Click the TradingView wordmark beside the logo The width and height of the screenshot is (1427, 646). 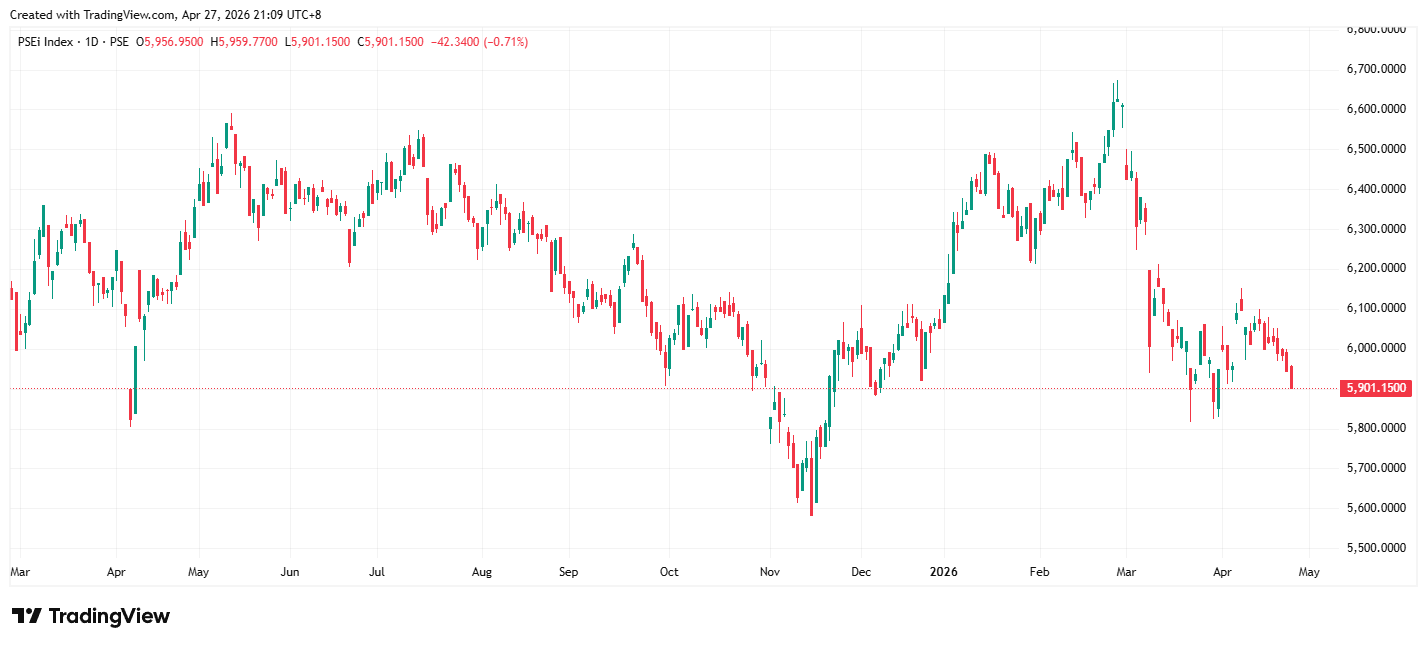(x=109, y=616)
